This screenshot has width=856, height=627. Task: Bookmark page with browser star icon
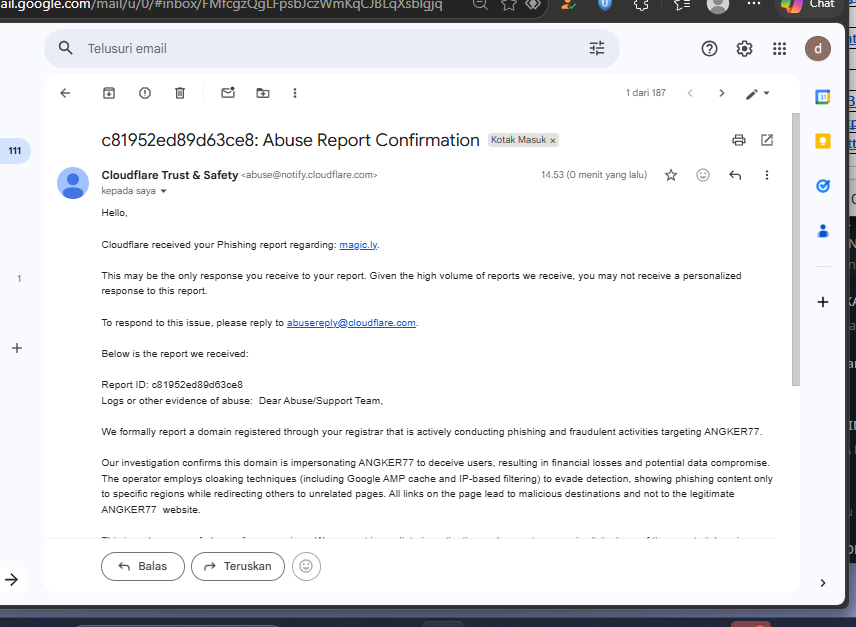(x=509, y=5)
